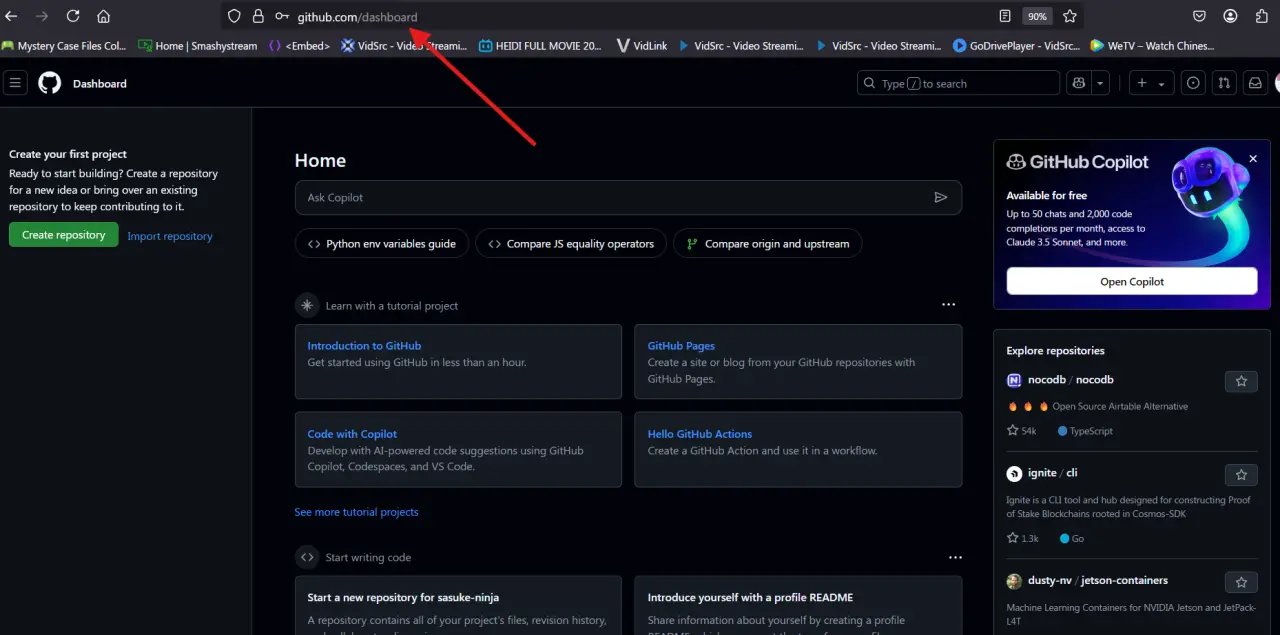Bookmark this page with star icon
This screenshot has width=1280, height=635.
click(1070, 16)
